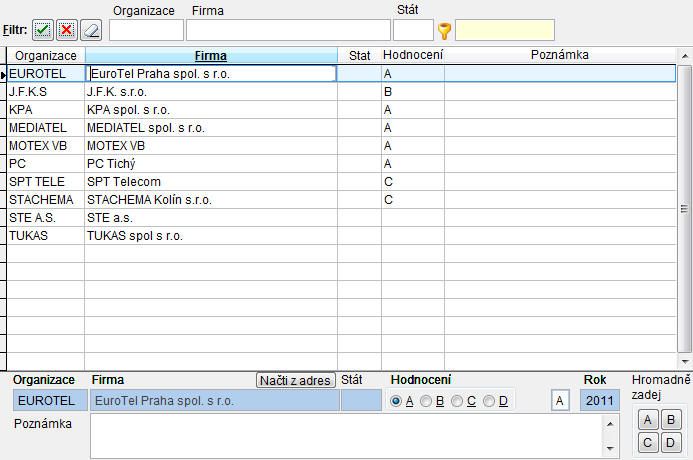The image size is (693, 460).
Task: Click the Poznámka text area
Action: pyautogui.click(x=346, y=436)
